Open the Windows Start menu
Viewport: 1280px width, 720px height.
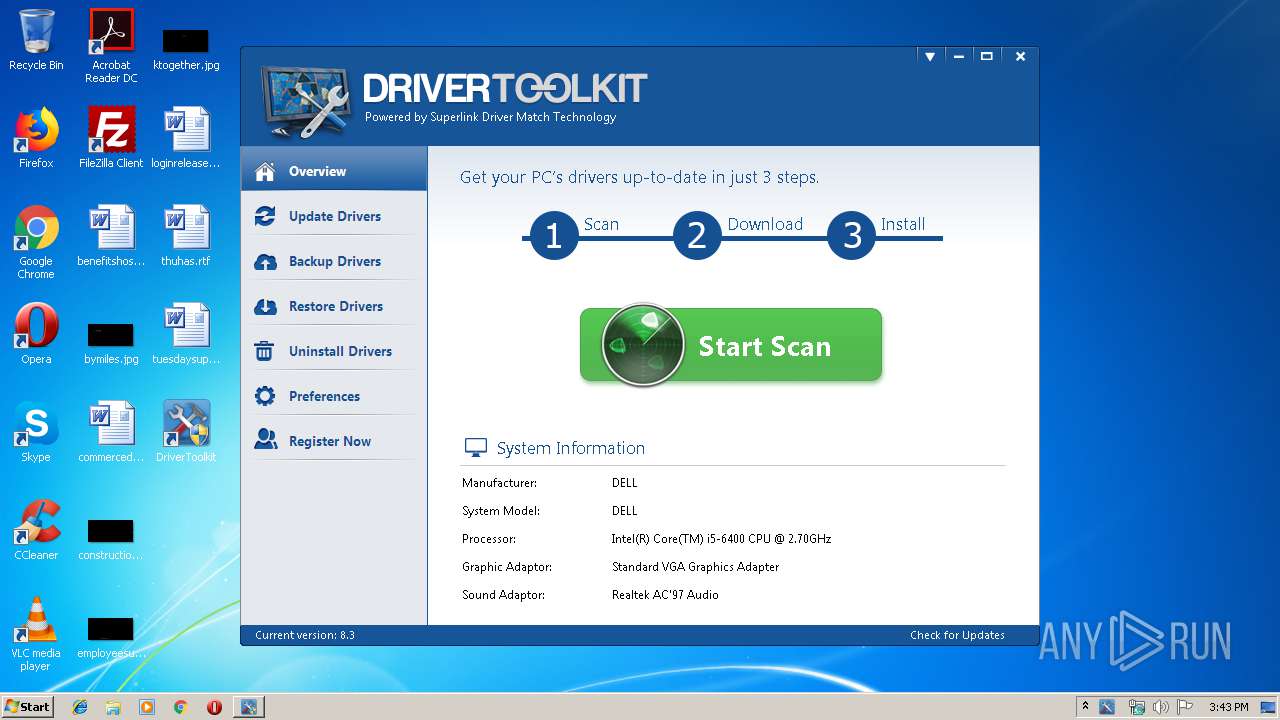coord(28,706)
